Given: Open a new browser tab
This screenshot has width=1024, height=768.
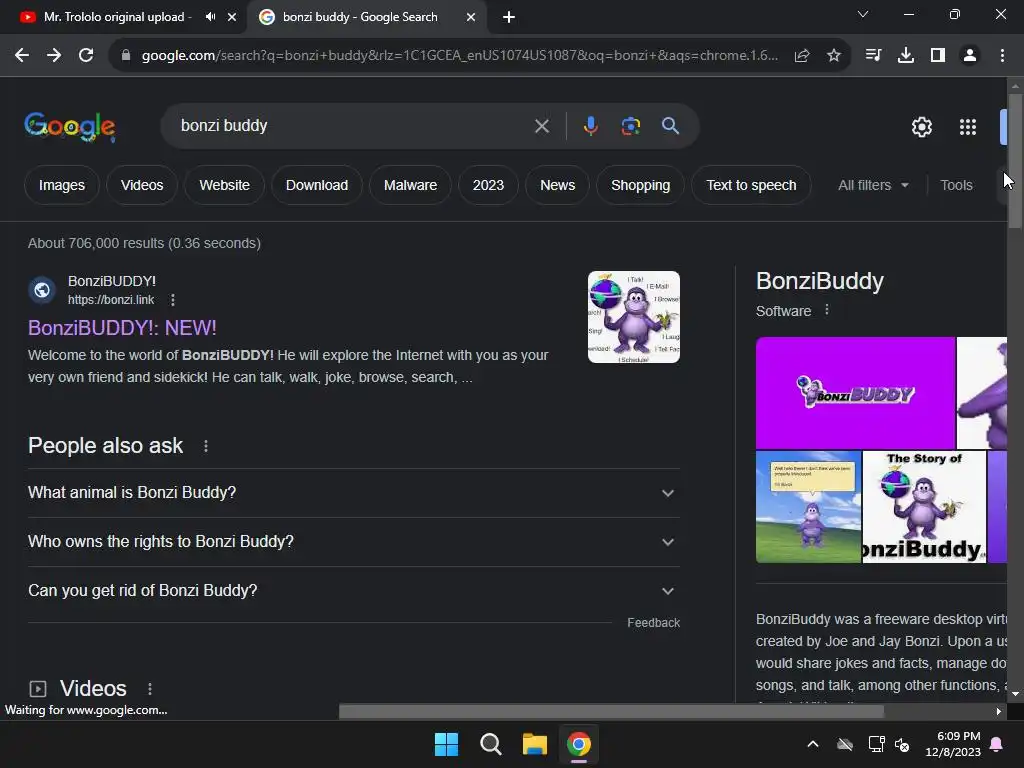Looking at the screenshot, I should tap(509, 17).
